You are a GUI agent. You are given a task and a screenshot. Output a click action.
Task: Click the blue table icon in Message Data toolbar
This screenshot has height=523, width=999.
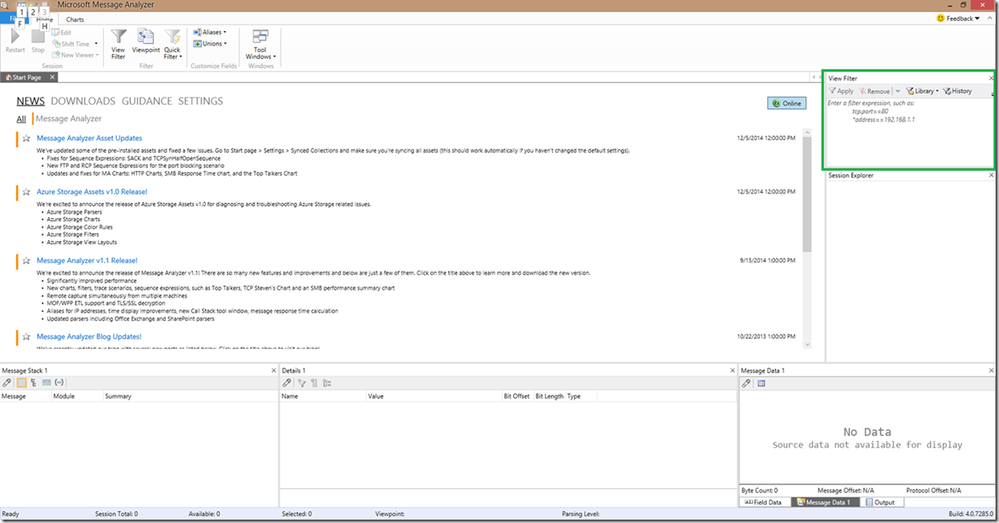tap(761, 383)
